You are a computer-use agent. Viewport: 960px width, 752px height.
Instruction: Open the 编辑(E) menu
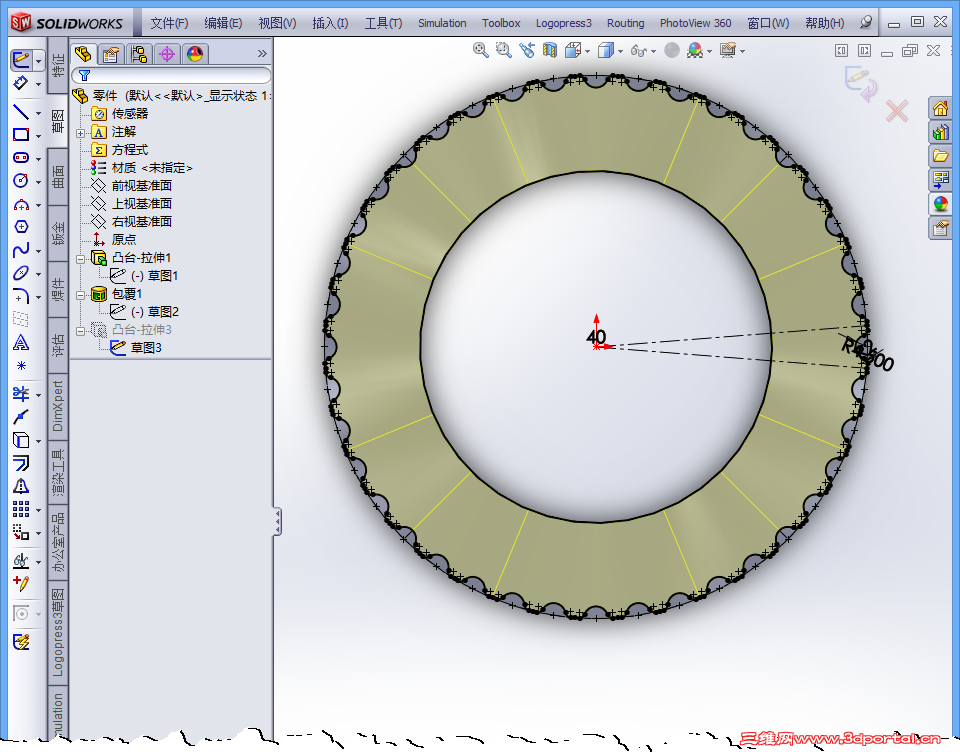(223, 23)
